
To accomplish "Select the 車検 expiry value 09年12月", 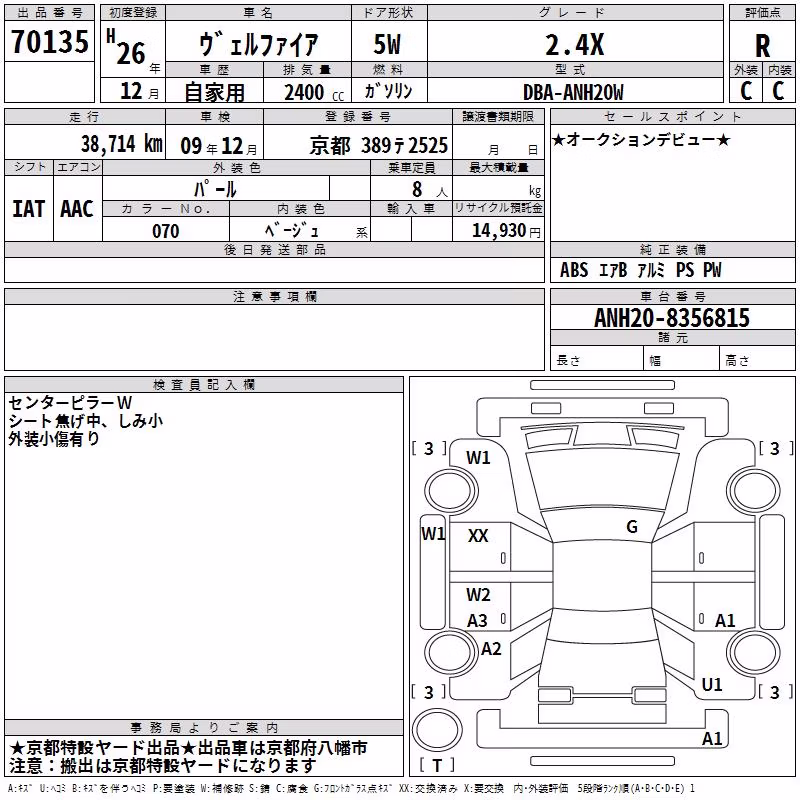I will pyautogui.click(x=219, y=147).
